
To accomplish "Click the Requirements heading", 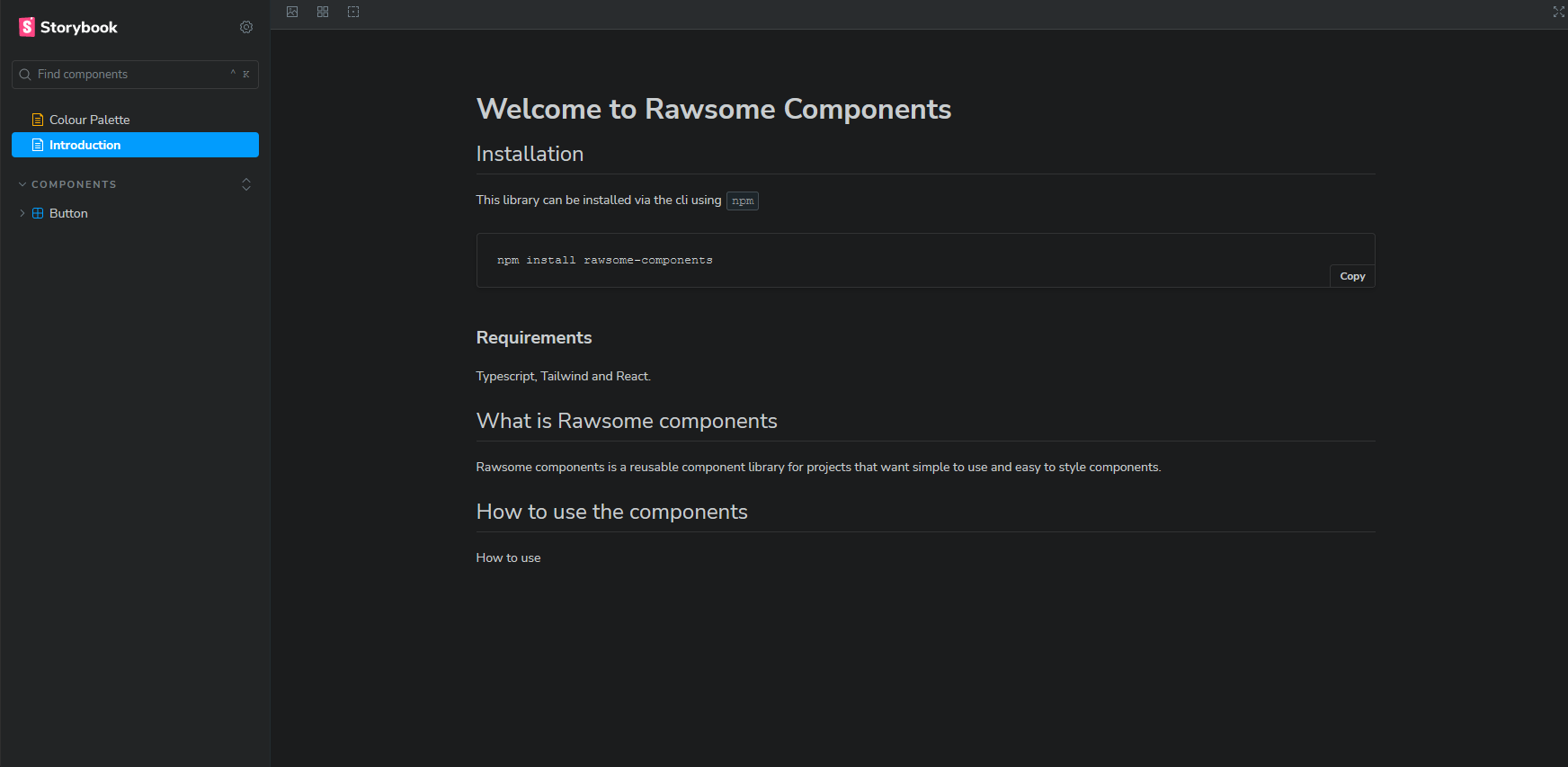I will 534,337.
